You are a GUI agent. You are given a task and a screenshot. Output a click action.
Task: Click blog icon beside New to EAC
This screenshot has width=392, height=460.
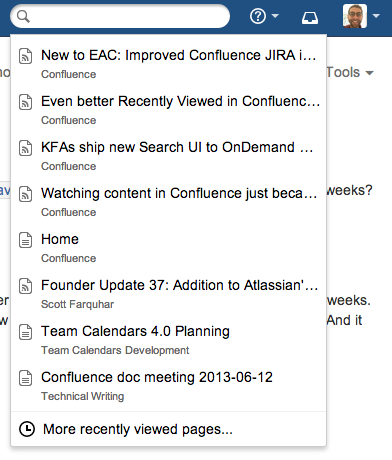[26, 56]
